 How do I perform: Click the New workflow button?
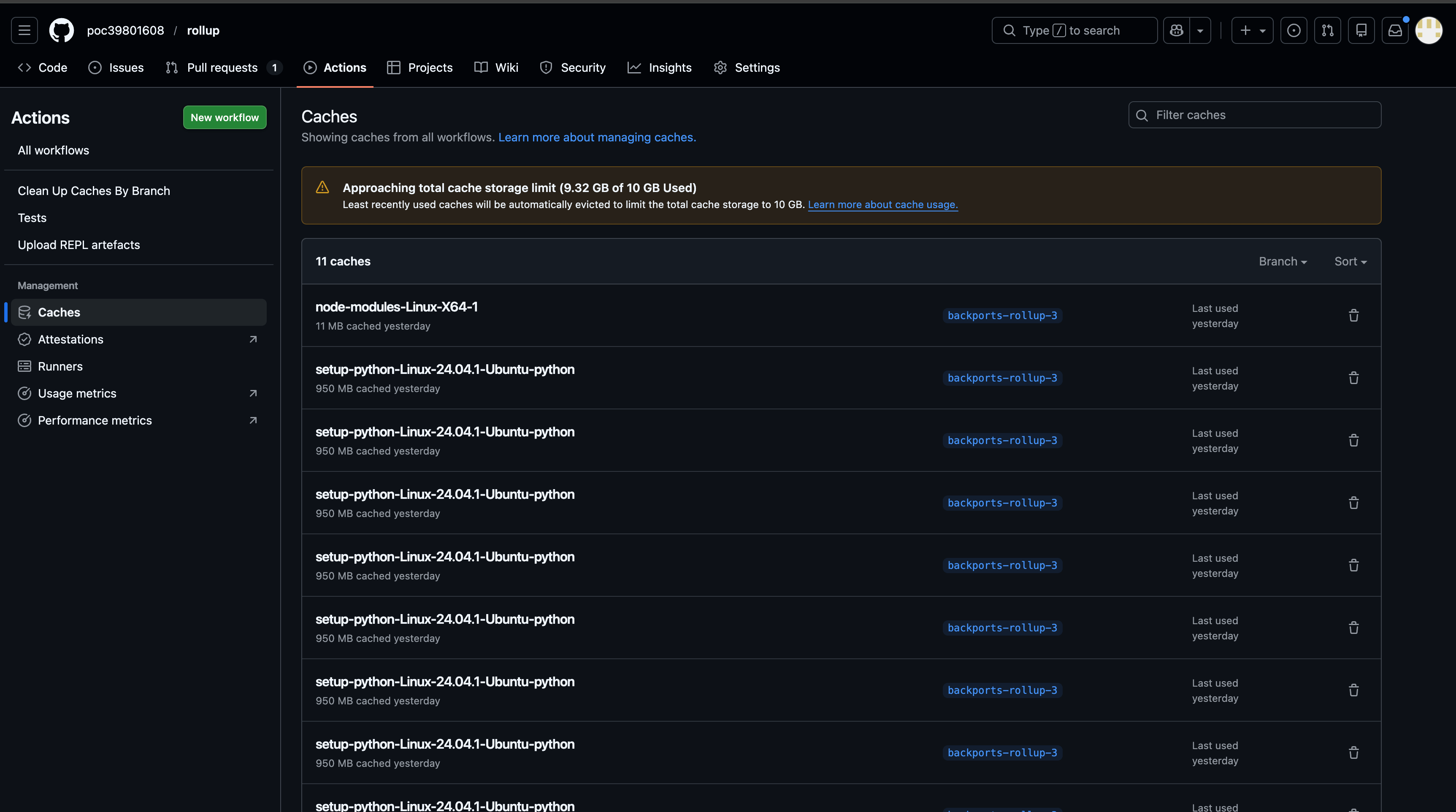click(225, 117)
